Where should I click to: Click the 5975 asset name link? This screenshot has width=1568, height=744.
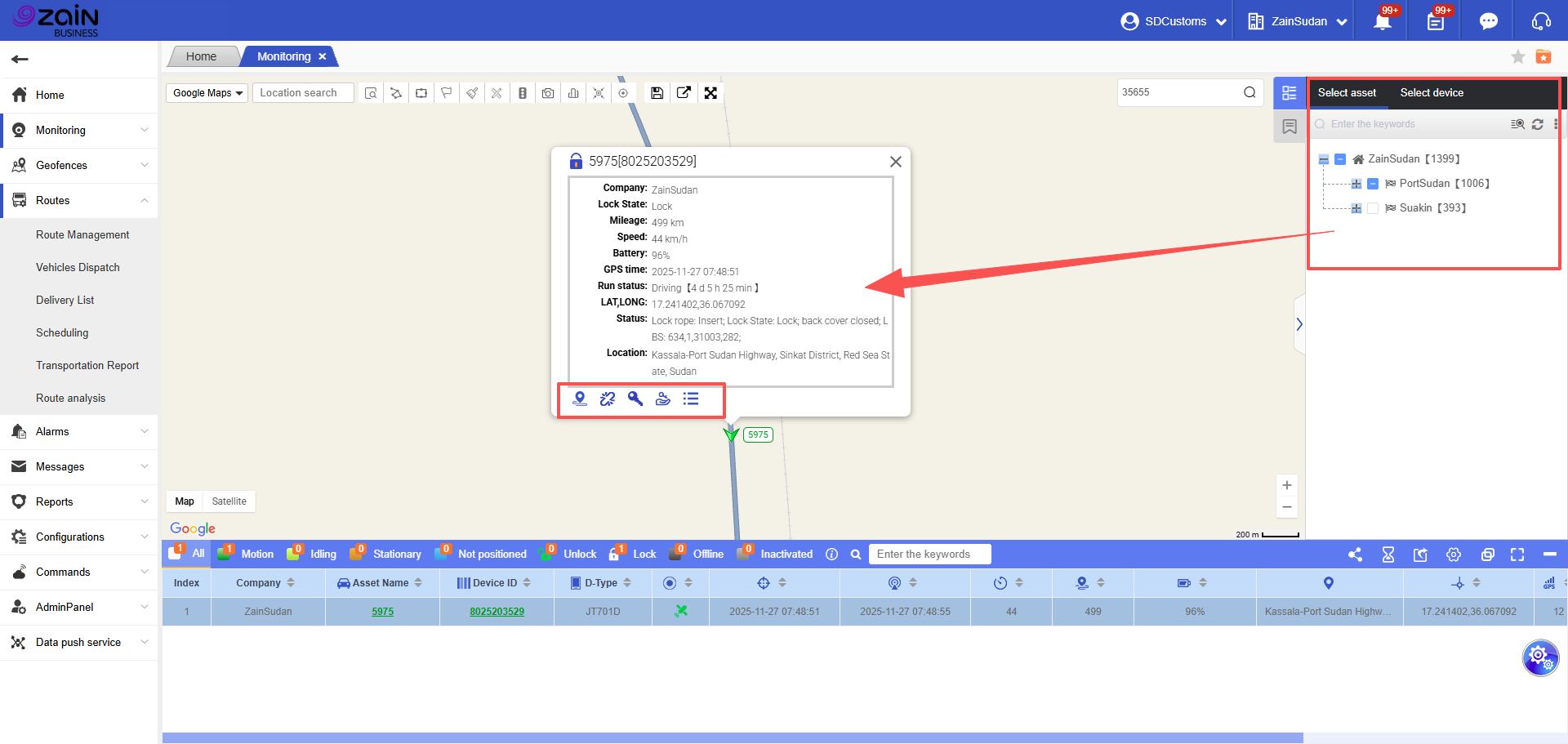[382, 612]
